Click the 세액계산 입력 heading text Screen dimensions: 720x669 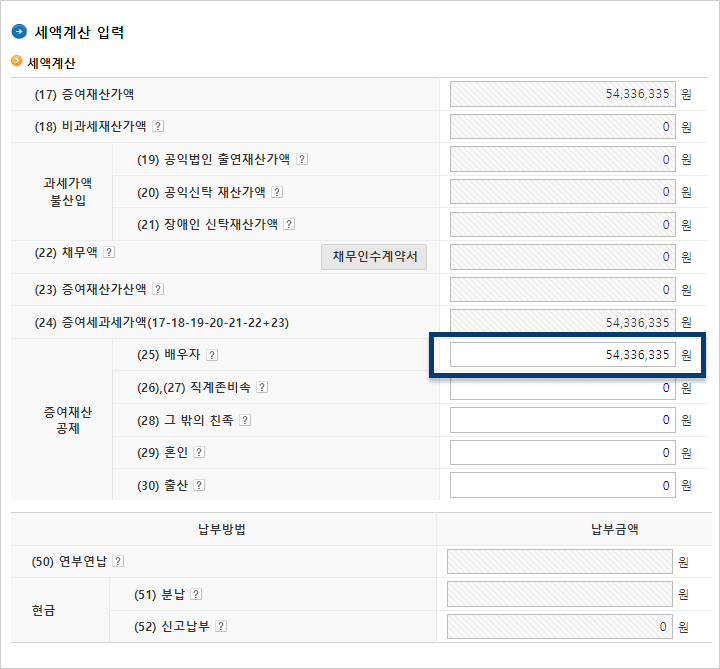click(x=79, y=32)
